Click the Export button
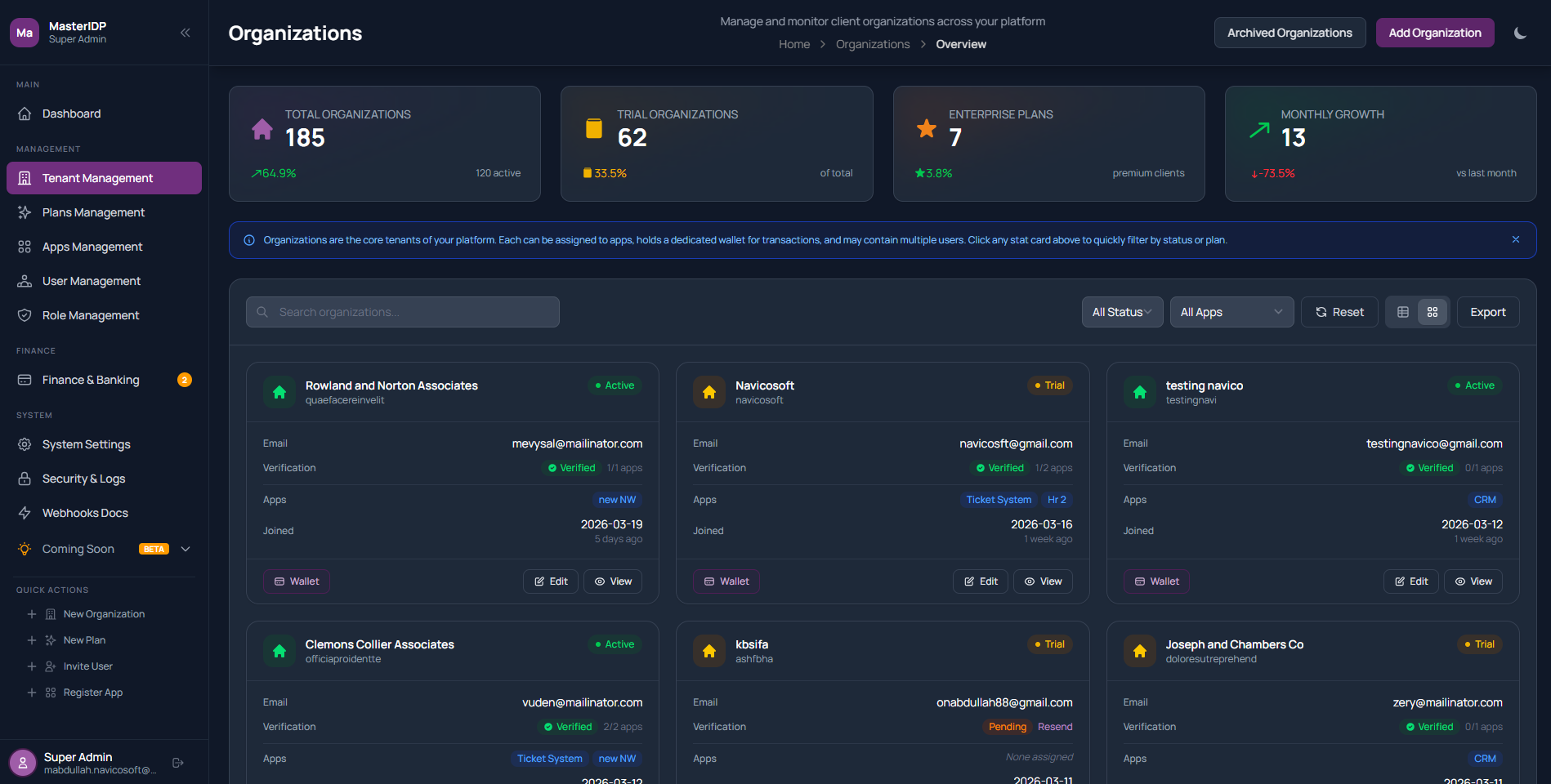This screenshot has height=784, width=1551. (x=1488, y=312)
